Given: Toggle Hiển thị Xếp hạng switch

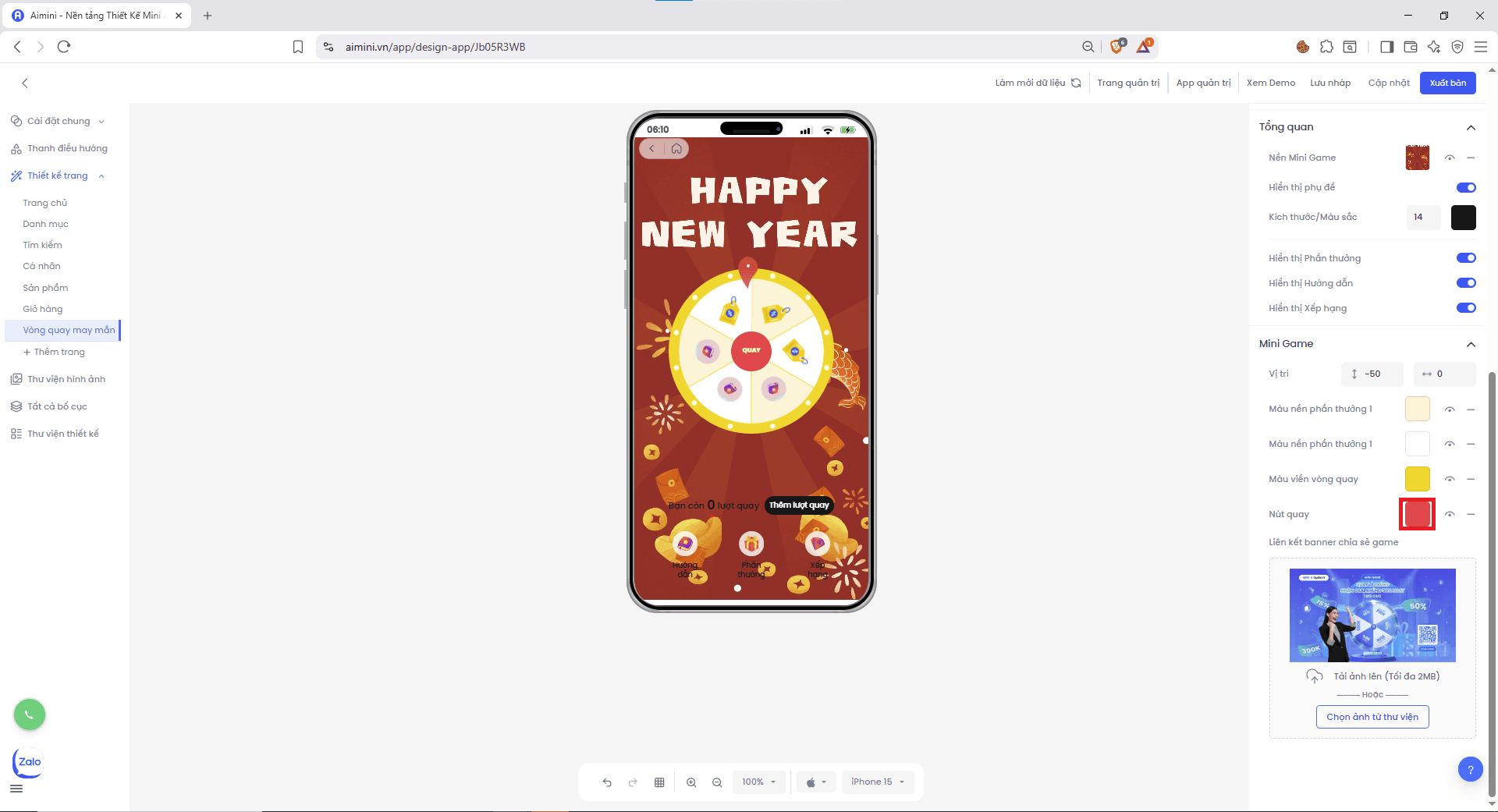Looking at the screenshot, I should pyautogui.click(x=1466, y=308).
